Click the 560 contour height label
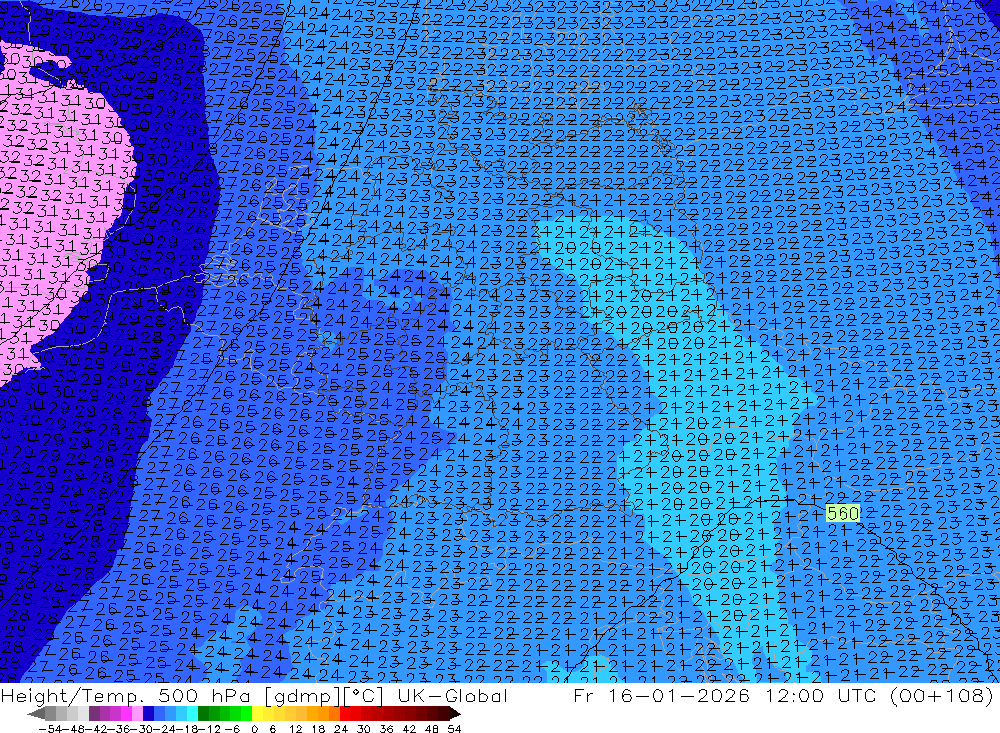 click(843, 514)
